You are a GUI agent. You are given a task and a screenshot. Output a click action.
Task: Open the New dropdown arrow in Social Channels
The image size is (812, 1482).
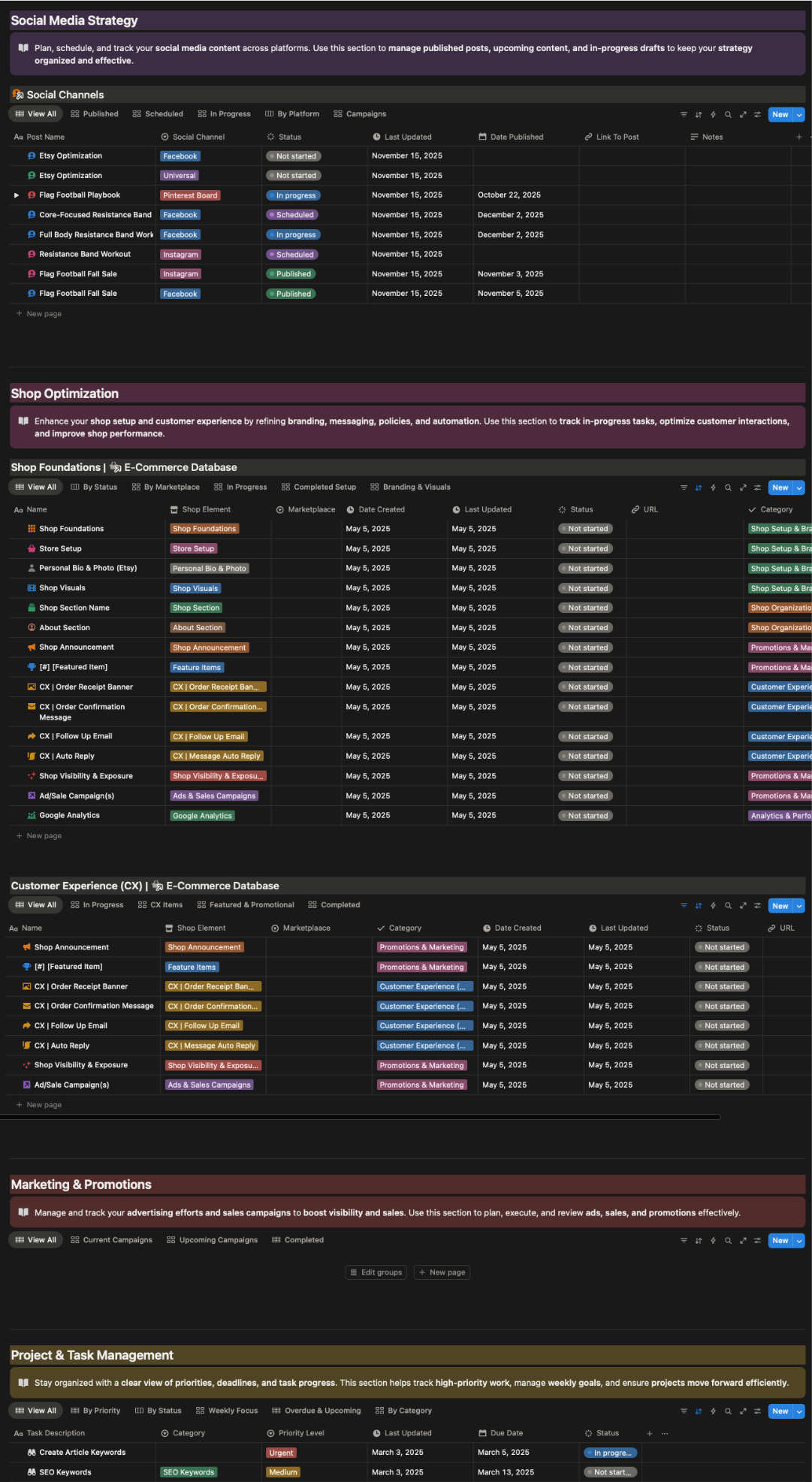(x=799, y=115)
